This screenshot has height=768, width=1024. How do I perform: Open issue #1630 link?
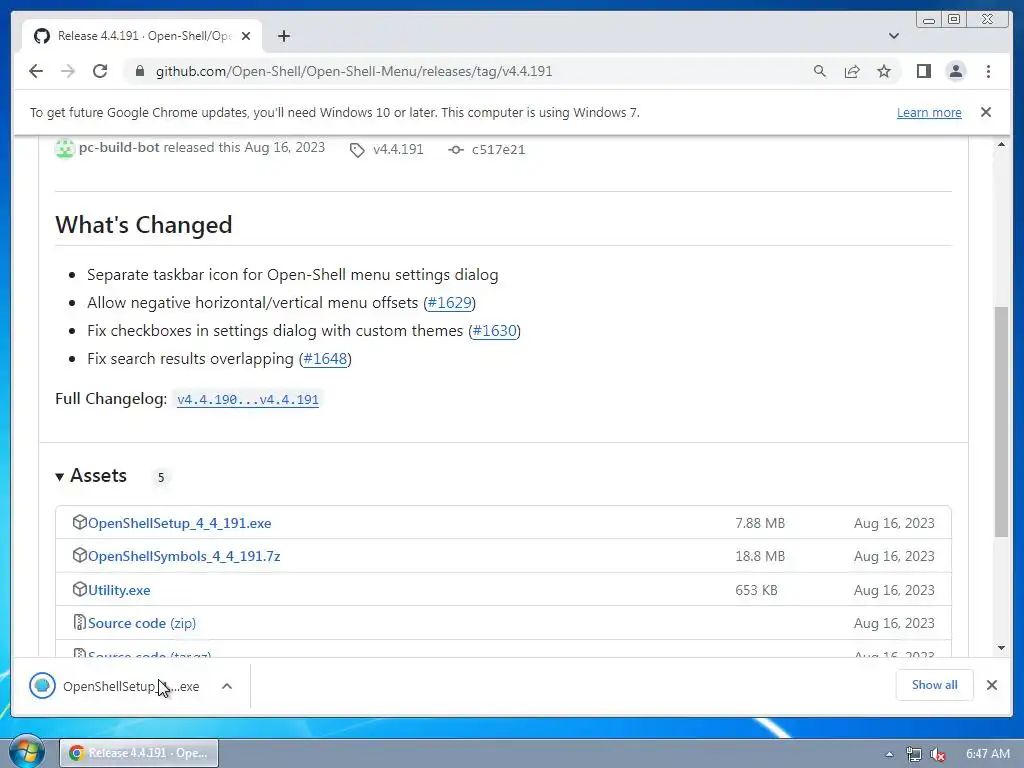[494, 331]
